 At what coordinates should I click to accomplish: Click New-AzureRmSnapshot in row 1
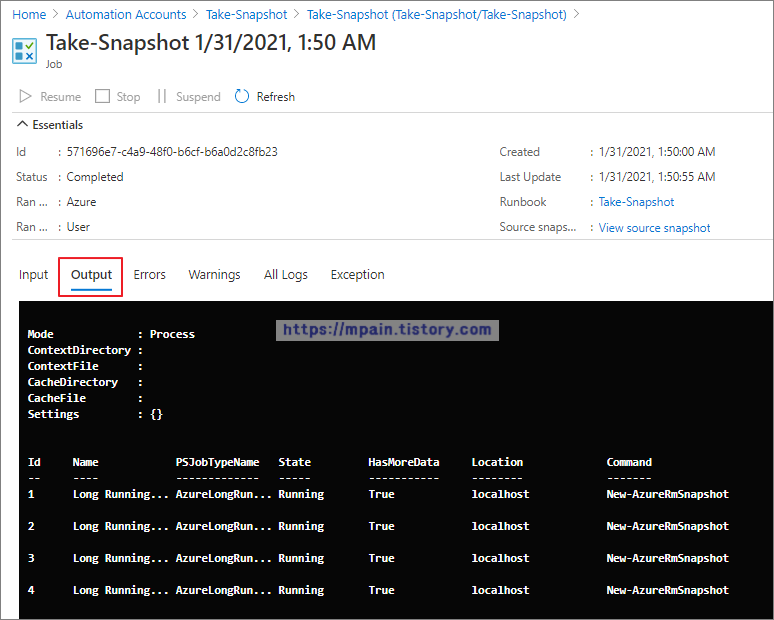667,494
